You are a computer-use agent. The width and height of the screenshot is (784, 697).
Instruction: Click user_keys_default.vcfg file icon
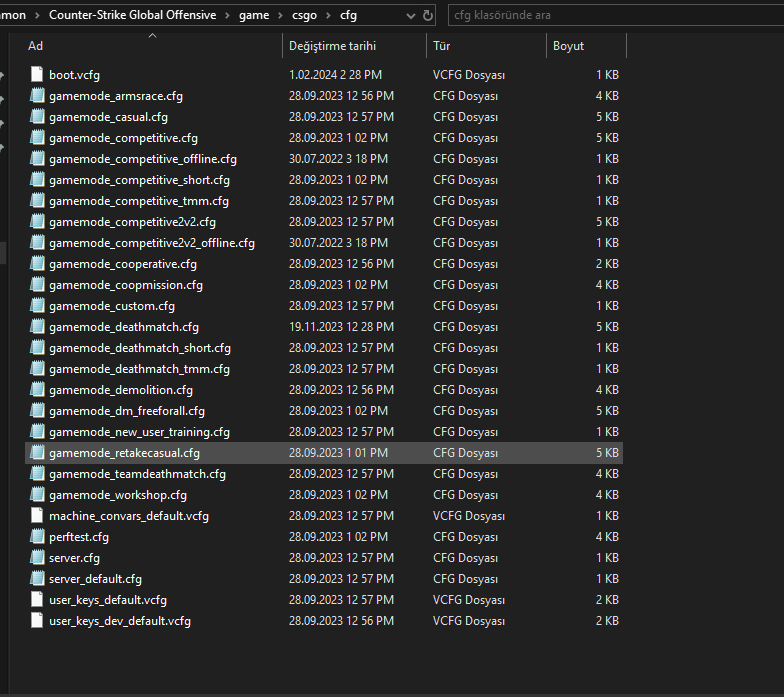(x=37, y=600)
